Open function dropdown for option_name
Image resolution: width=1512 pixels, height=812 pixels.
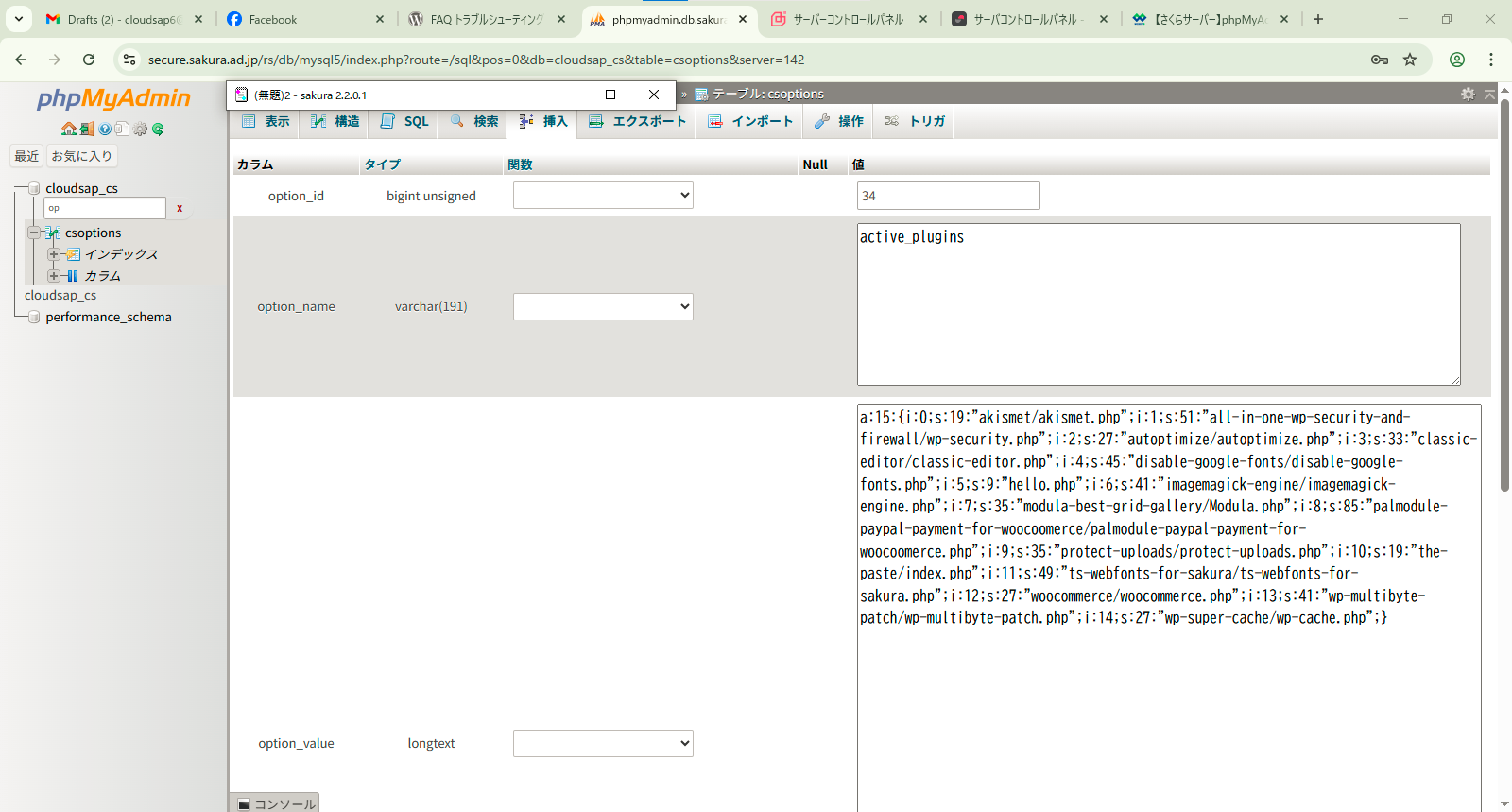tap(603, 306)
